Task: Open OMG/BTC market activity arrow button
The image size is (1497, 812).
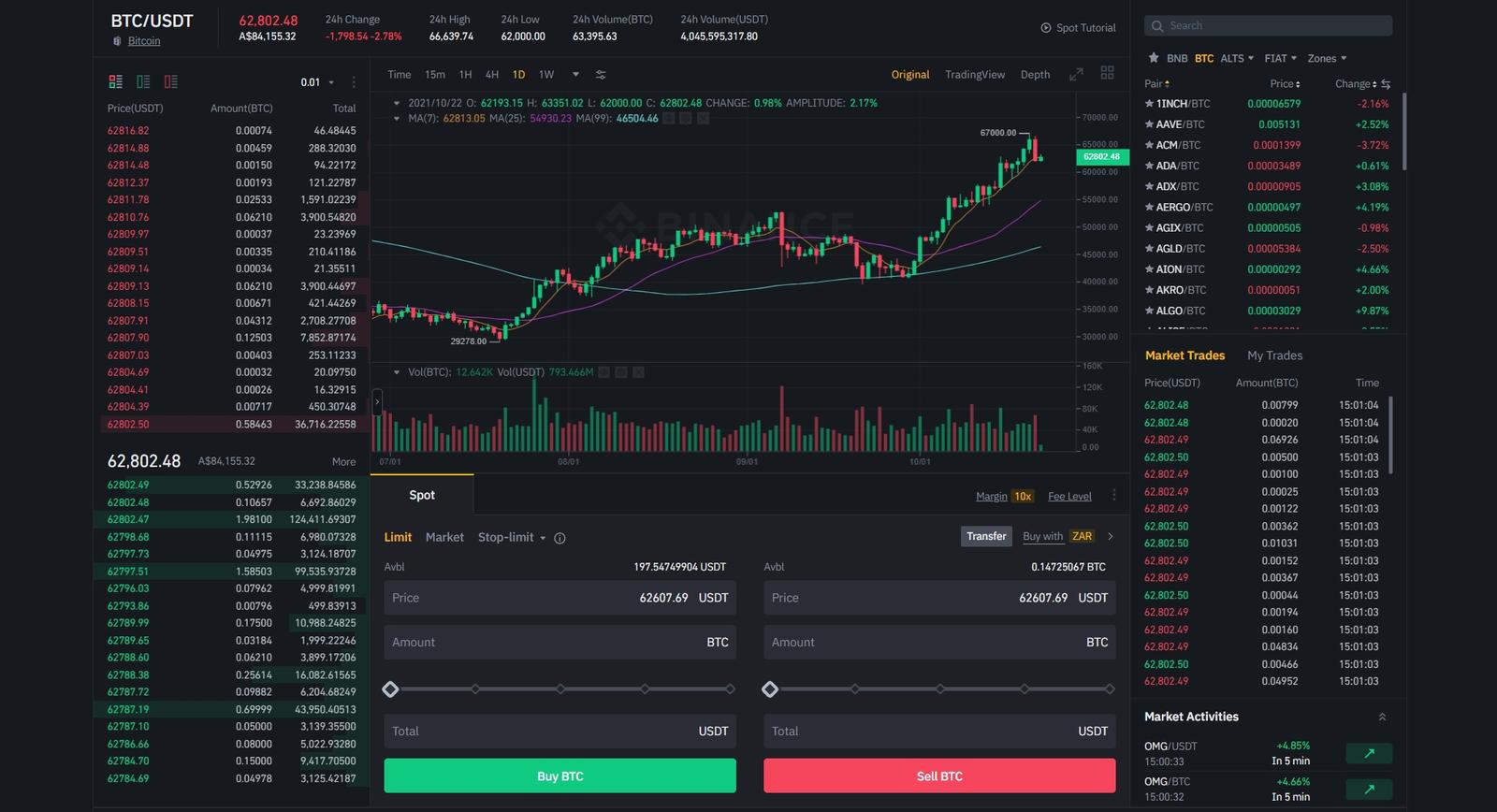Action: [x=1369, y=789]
